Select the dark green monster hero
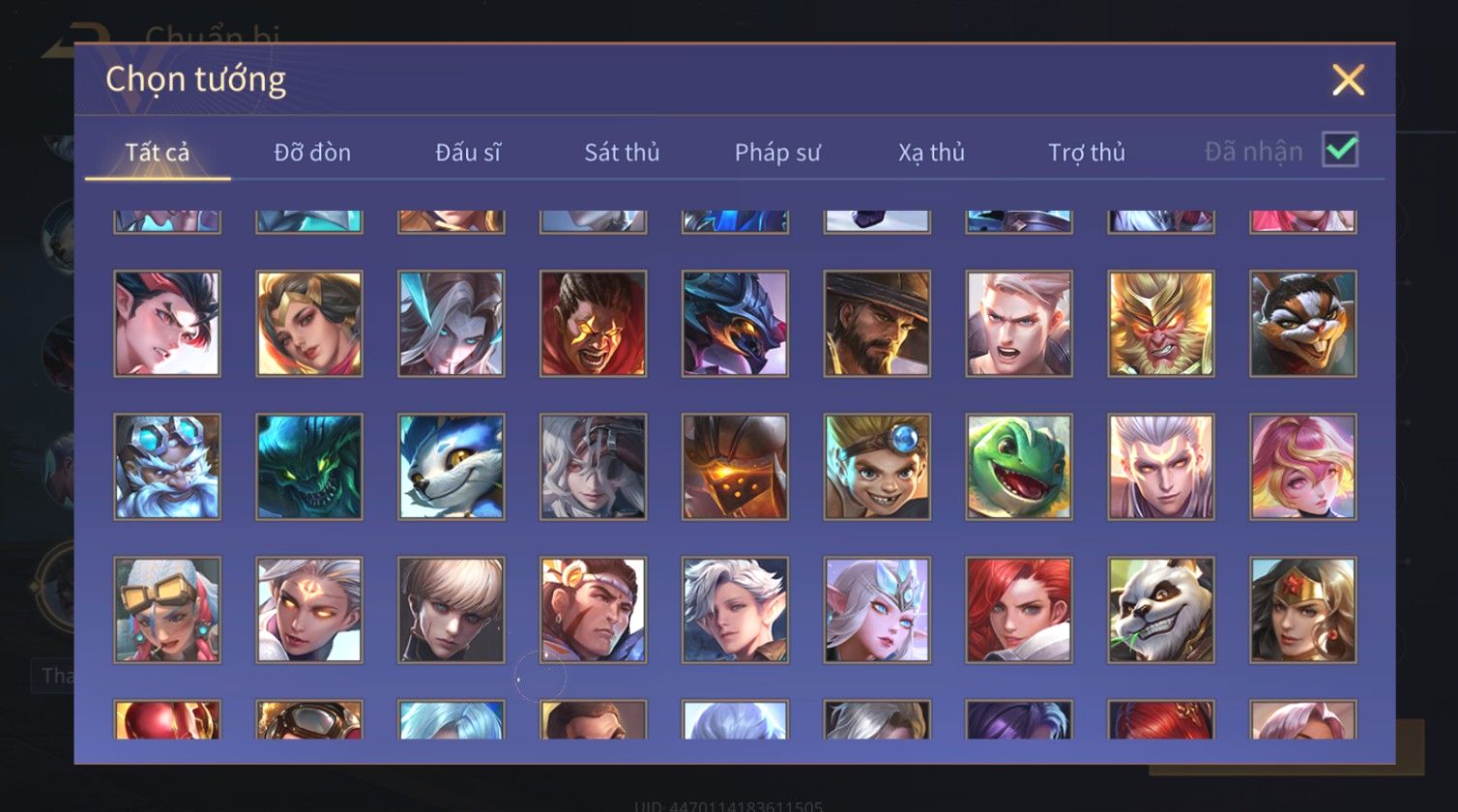Screen dimensions: 1458x812 pos(309,467)
